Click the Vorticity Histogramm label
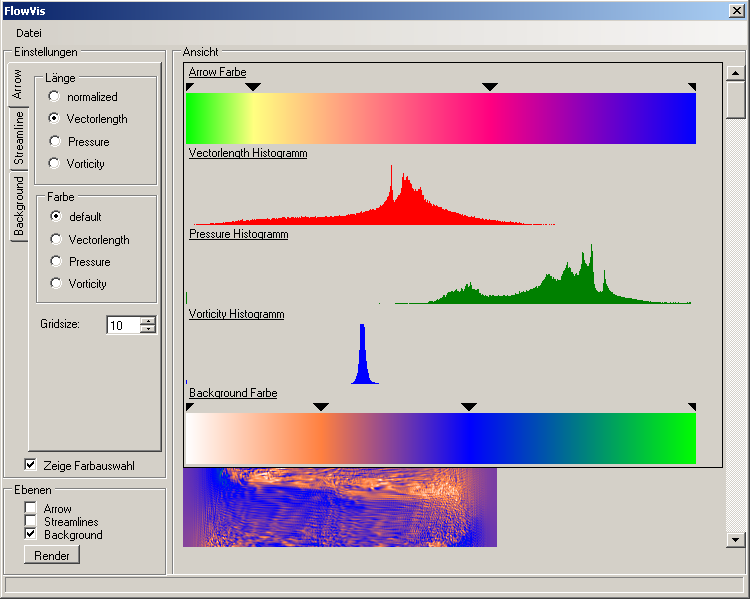This screenshot has width=750, height=599. point(236,314)
